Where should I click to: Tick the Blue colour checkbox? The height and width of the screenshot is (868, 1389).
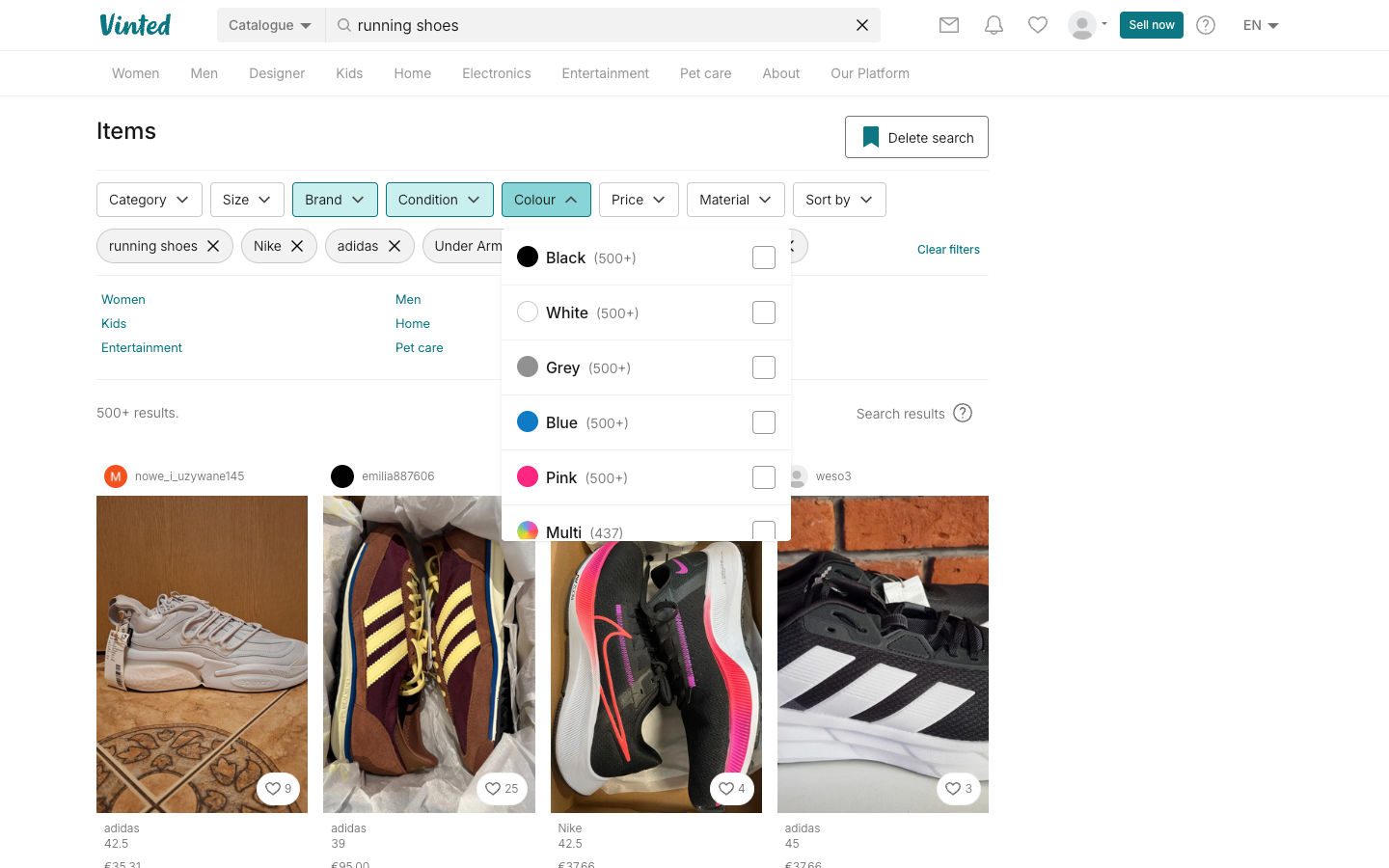pyautogui.click(x=764, y=422)
